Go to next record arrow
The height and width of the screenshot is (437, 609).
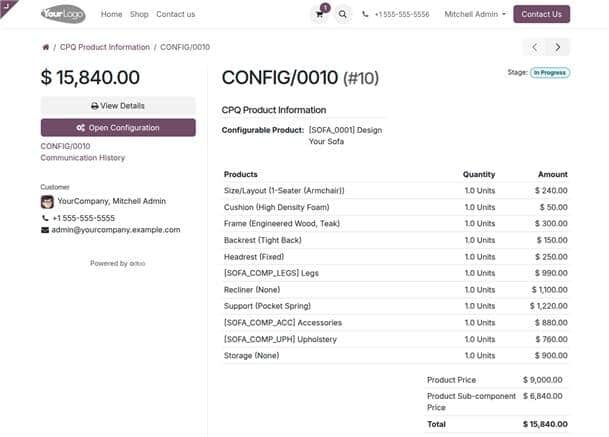click(558, 47)
